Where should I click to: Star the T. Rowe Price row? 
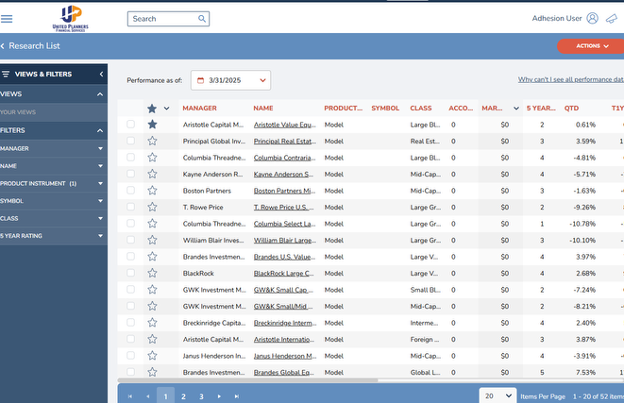[x=152, y=207]
